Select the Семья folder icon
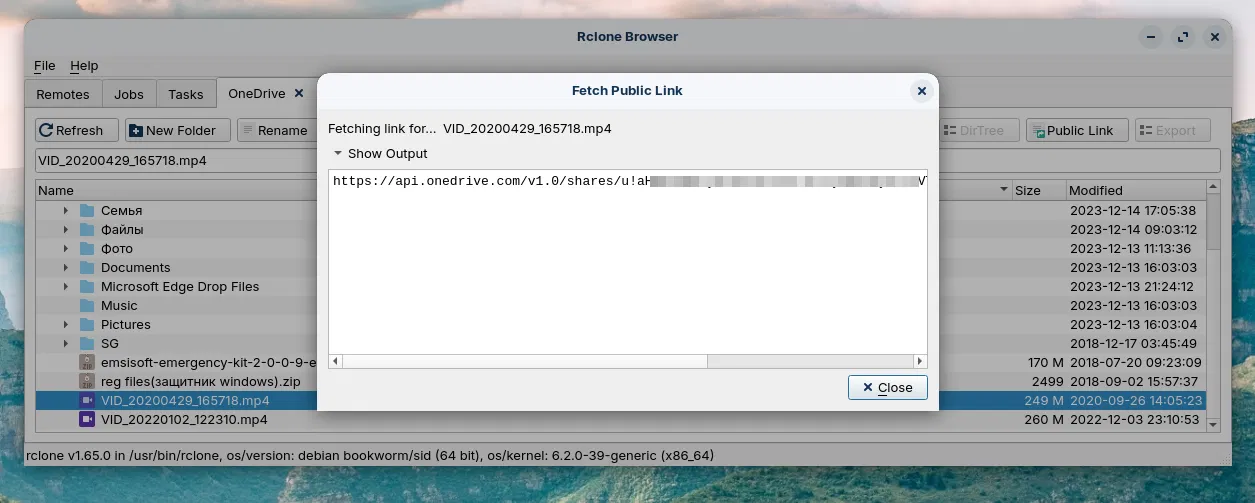The image size is (1255, 503). (x=87, y=211)
